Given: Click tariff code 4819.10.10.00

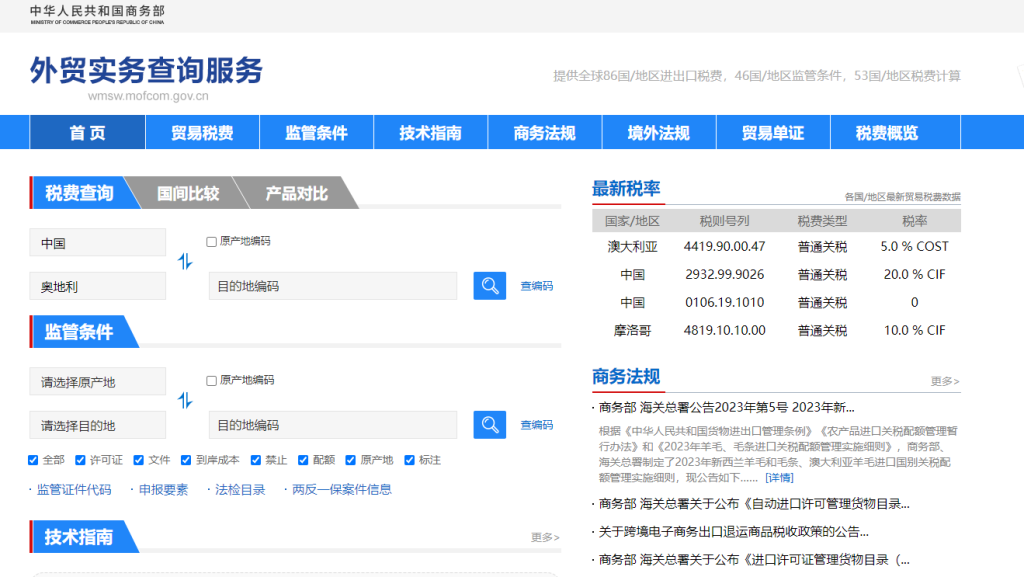Looking at the screenshot, I should pyautogui.click(x=724, y=331).
